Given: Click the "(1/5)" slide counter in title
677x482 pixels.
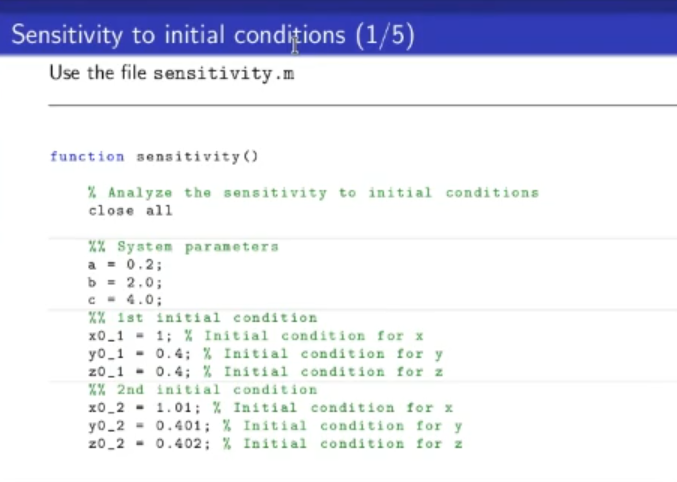Looking at the screenshot, I should [x=384, y=36].
